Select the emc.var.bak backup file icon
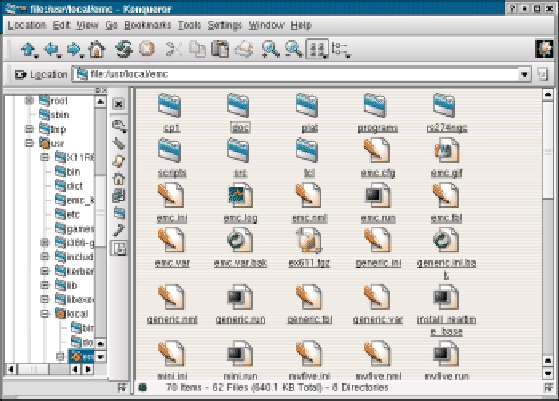 240,241
